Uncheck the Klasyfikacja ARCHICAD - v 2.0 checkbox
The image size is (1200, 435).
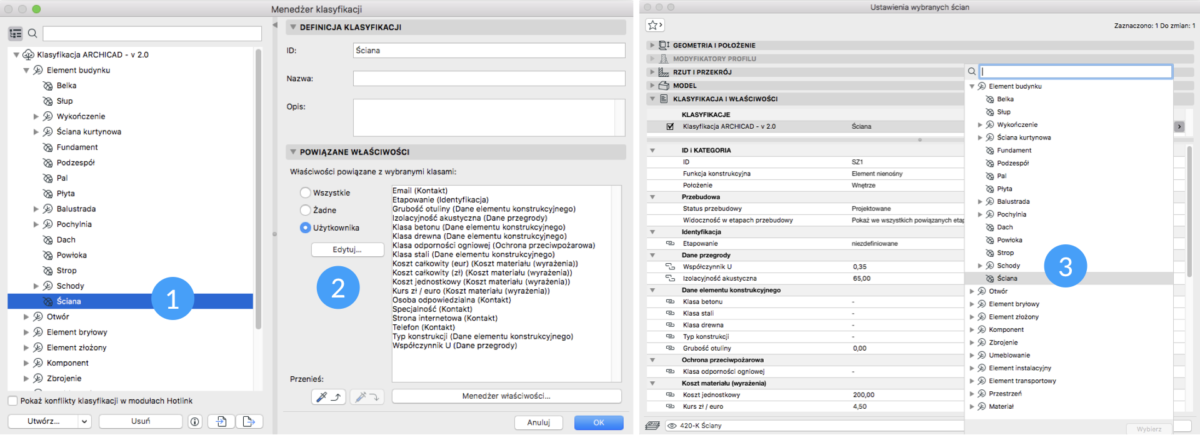(x=668, y=127)
